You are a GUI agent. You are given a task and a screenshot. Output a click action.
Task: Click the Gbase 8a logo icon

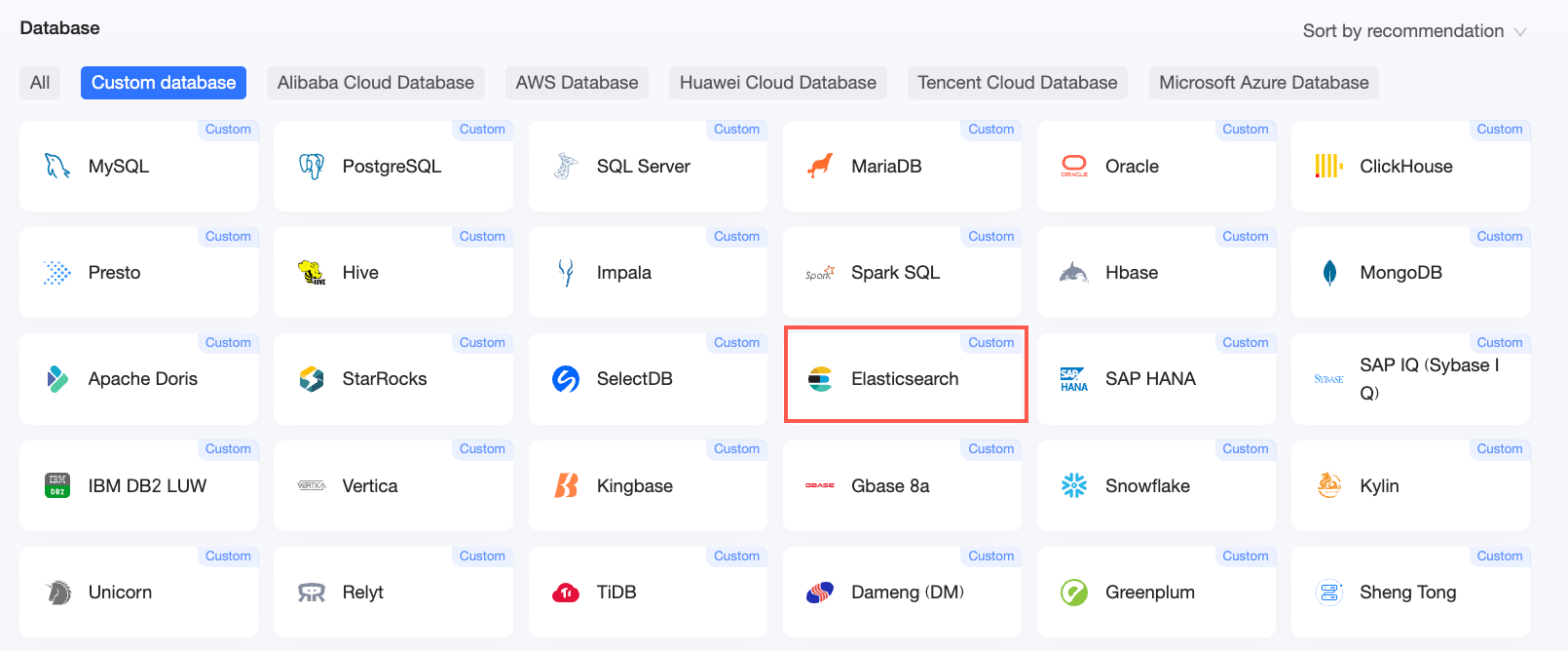tap(820, 485)
